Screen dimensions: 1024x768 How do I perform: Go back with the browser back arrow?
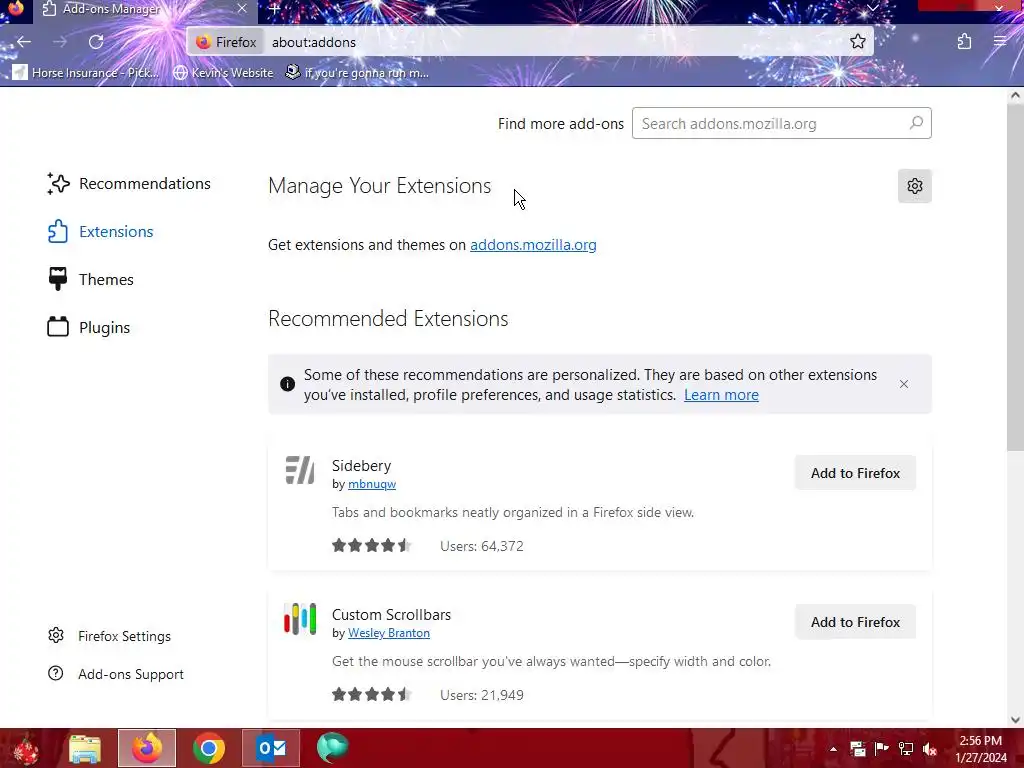pyautogui.click(x=24, y=42)
